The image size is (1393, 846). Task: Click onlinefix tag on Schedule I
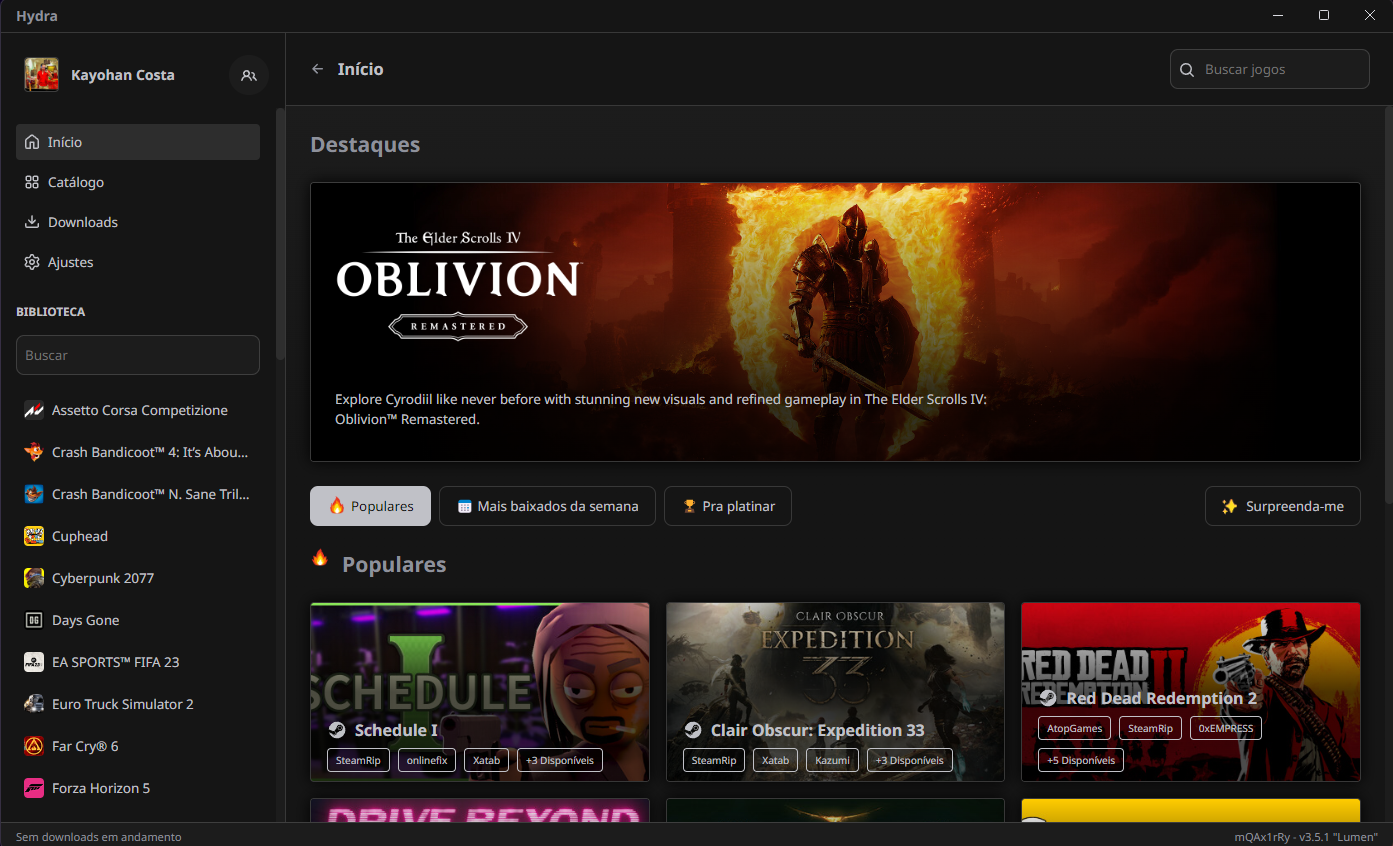coord(427,760)
